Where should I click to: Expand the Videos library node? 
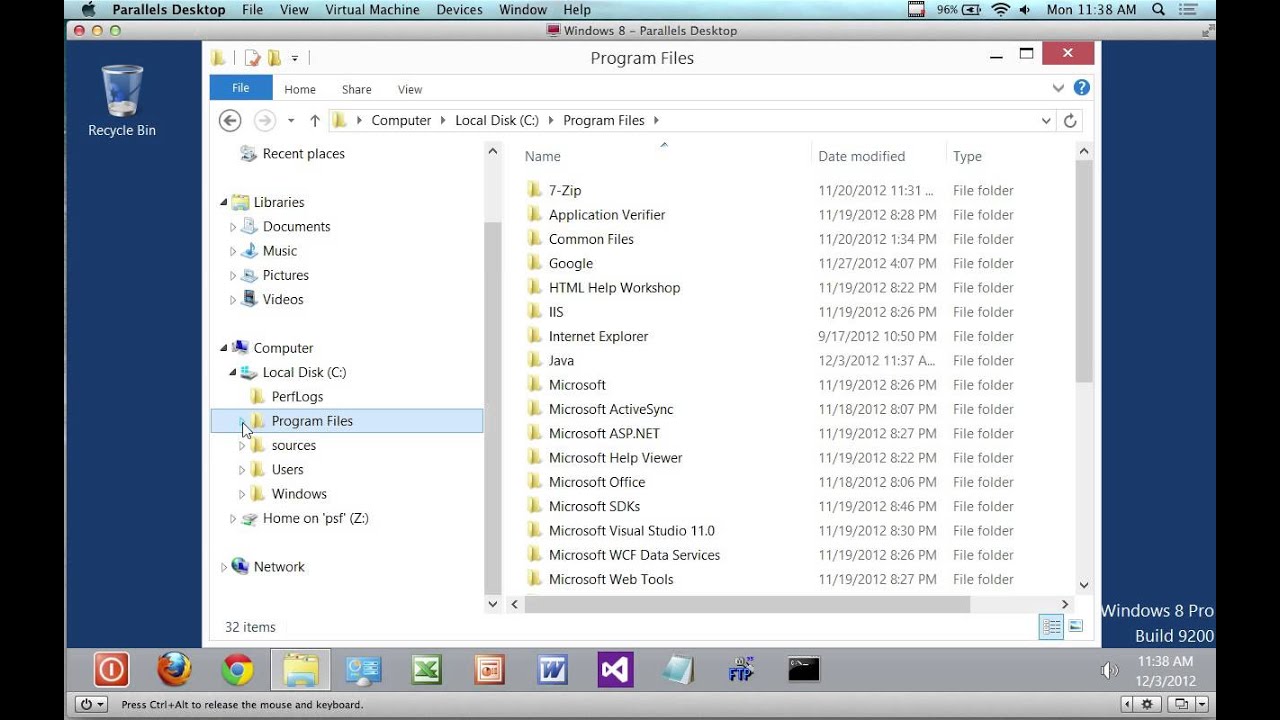233,300
